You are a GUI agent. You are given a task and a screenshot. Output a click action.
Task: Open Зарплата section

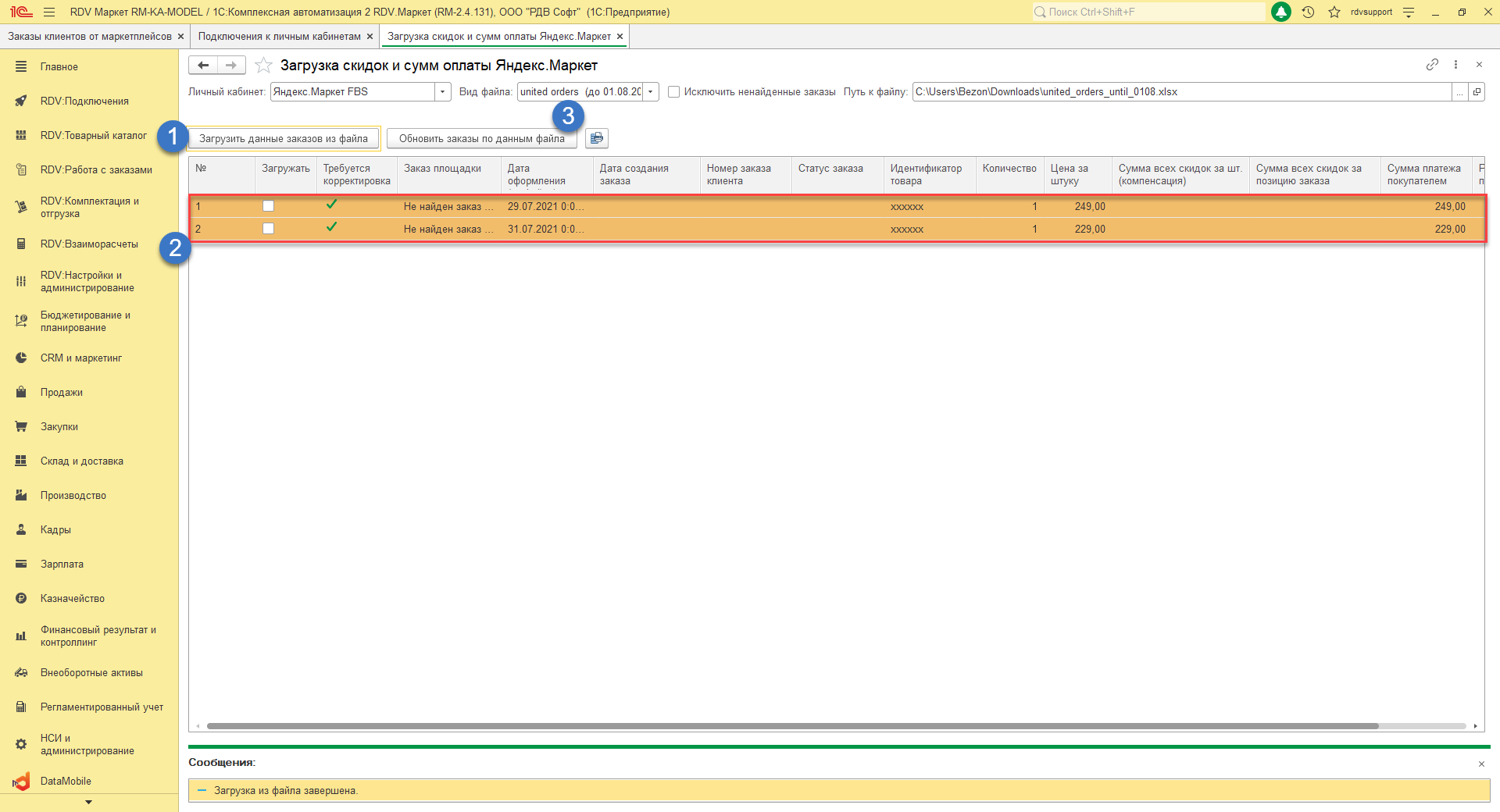click(62, 564)
